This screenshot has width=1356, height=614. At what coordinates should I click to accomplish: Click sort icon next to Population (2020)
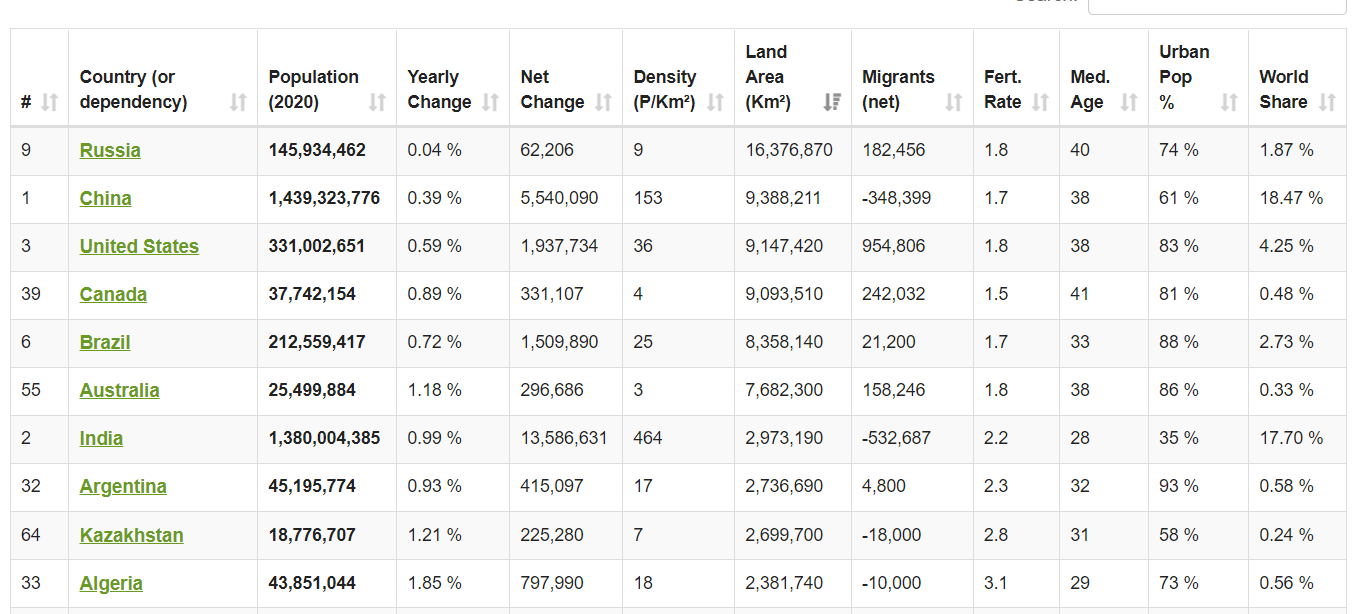[377, 102]
